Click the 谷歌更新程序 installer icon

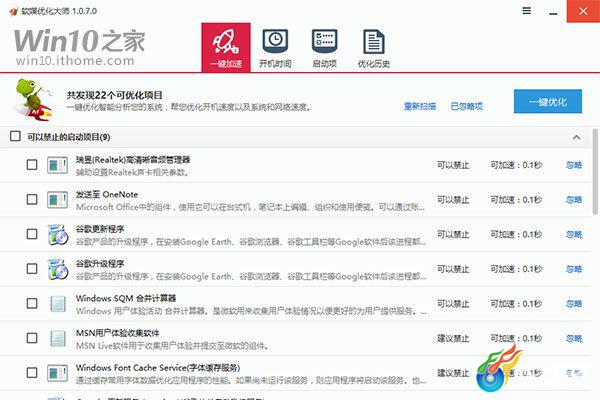pos(58,235)
